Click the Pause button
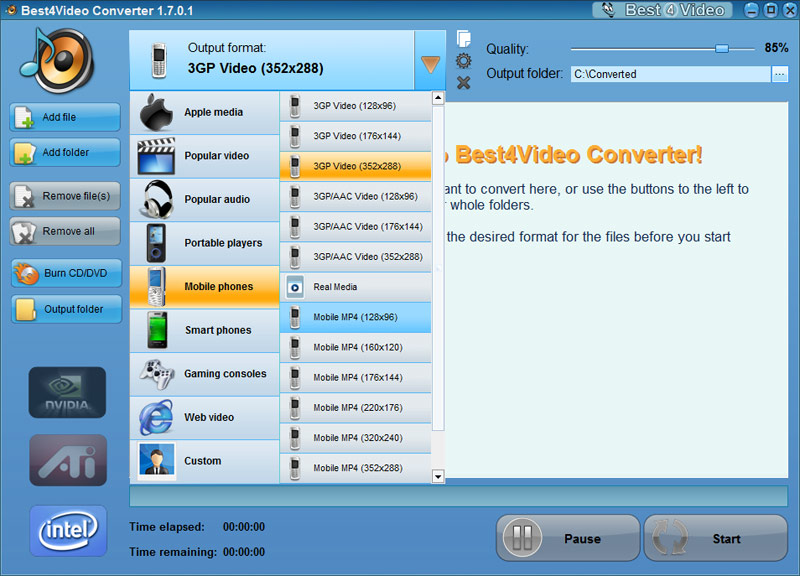800x576 pixels. click(567, 538)
